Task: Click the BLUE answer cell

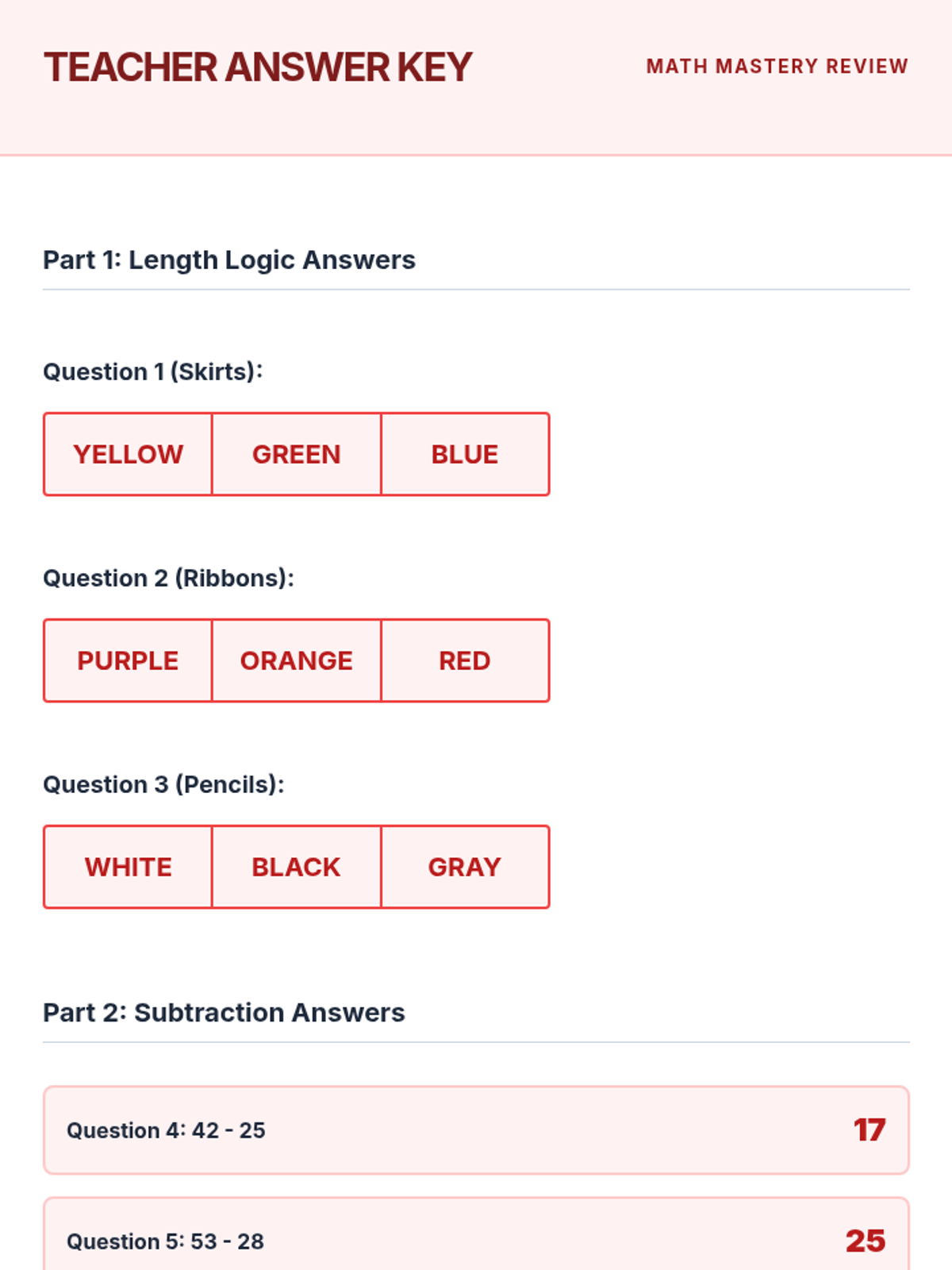Action: [466, 454]
